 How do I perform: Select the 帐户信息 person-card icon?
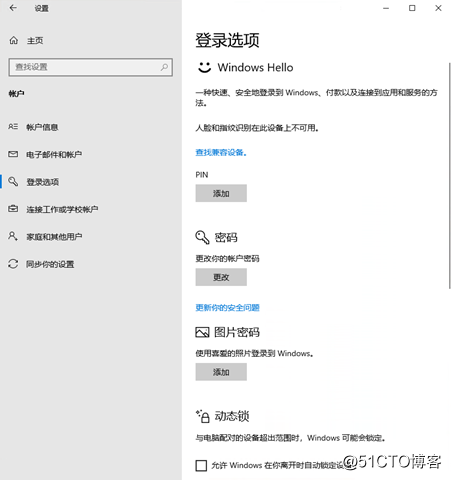pyautogui.click(x=13, y=127)
